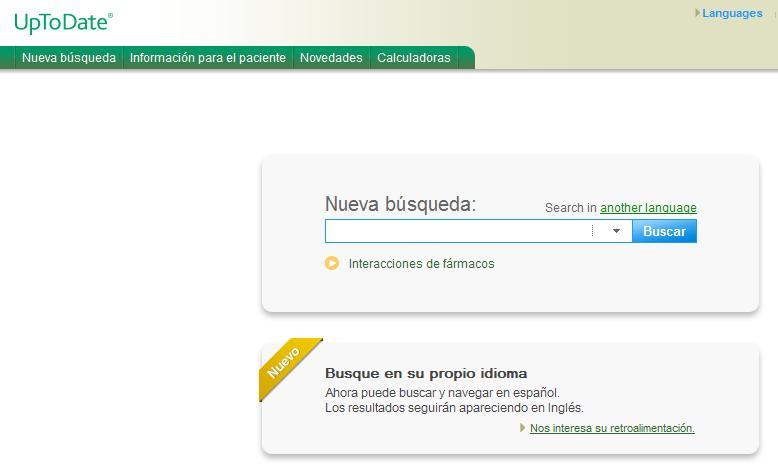This screenshot has height=467, width=778.
Task: Select the Calculadoras tab
Action: click(413, 58)
